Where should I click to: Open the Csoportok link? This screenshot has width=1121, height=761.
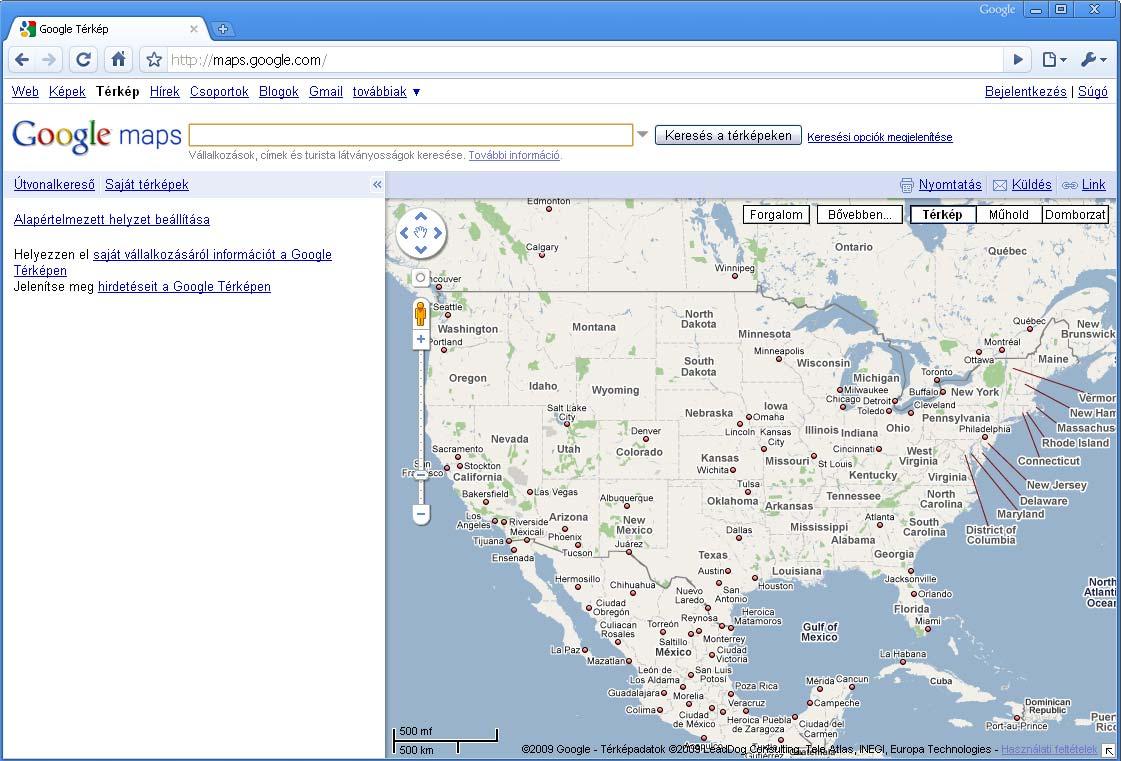pos(219,92)
